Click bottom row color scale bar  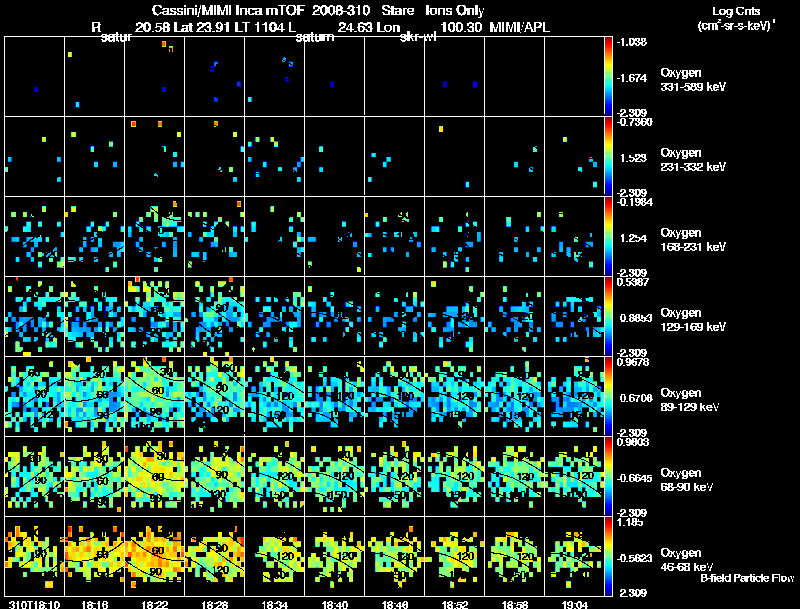[x=608, y=556]
